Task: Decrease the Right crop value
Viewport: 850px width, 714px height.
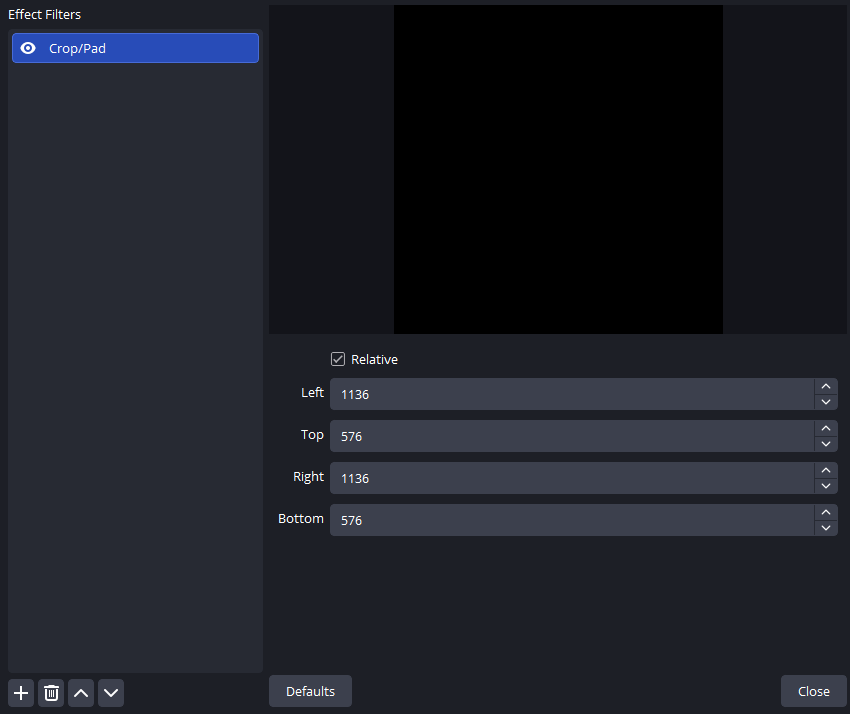Action: [x=826, y=486]
